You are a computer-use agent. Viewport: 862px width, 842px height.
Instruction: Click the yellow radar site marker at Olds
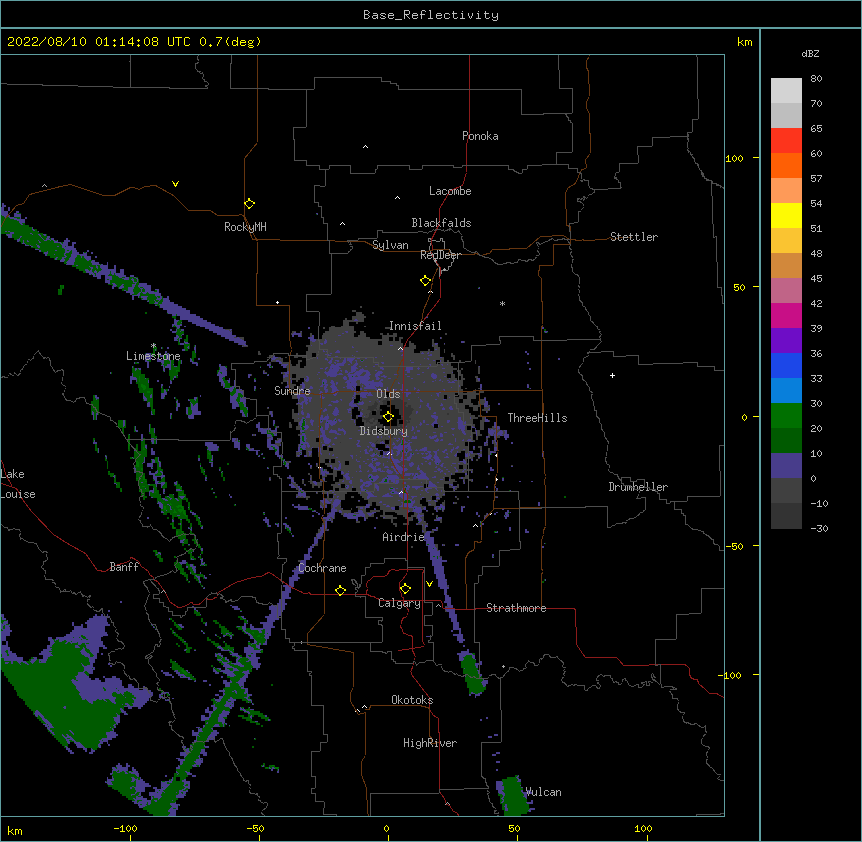388,417
